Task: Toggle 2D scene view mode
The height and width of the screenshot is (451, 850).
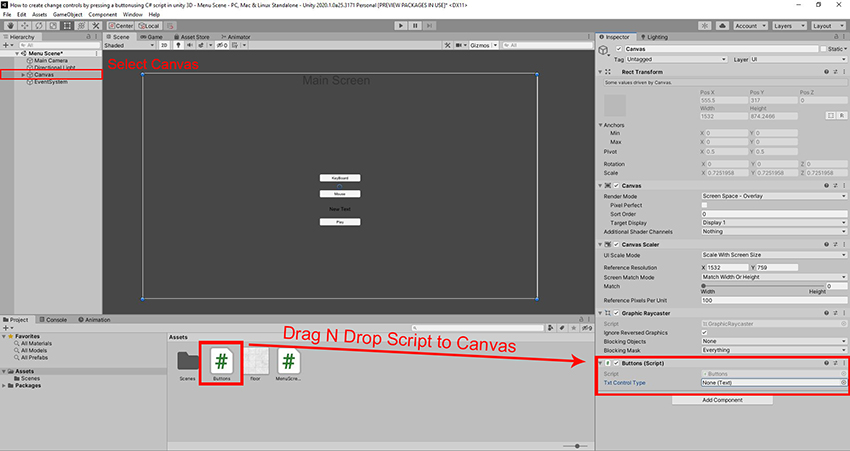Action: click(164, 46)
